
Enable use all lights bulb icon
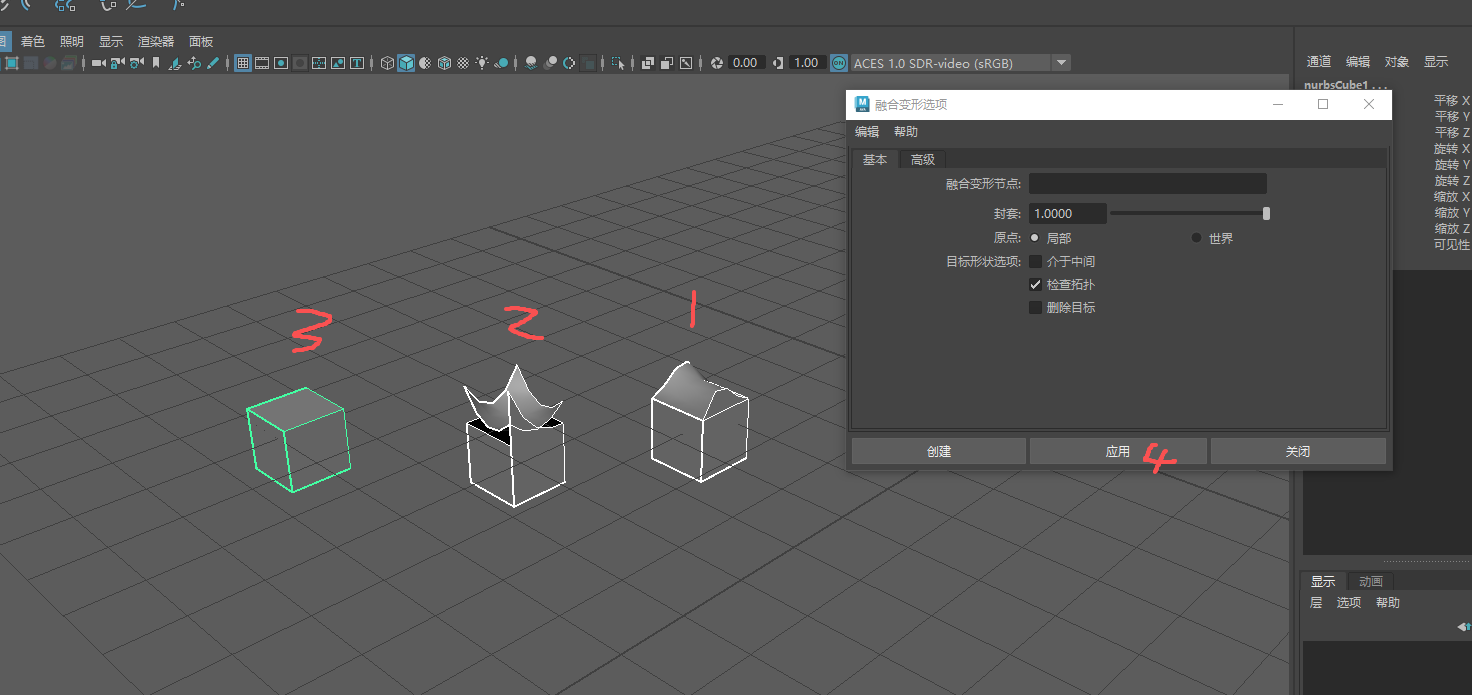[482, 63]
